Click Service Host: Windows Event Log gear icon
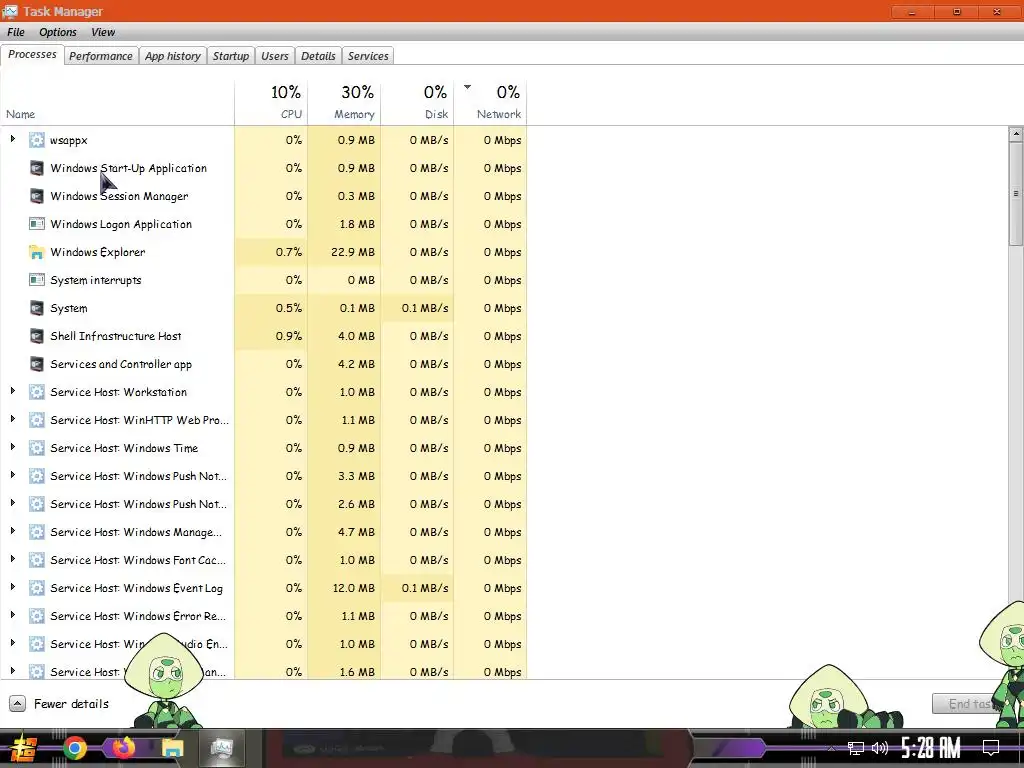Image resolution: width=1024 pixels, height=768 pixels. [37, 588]
